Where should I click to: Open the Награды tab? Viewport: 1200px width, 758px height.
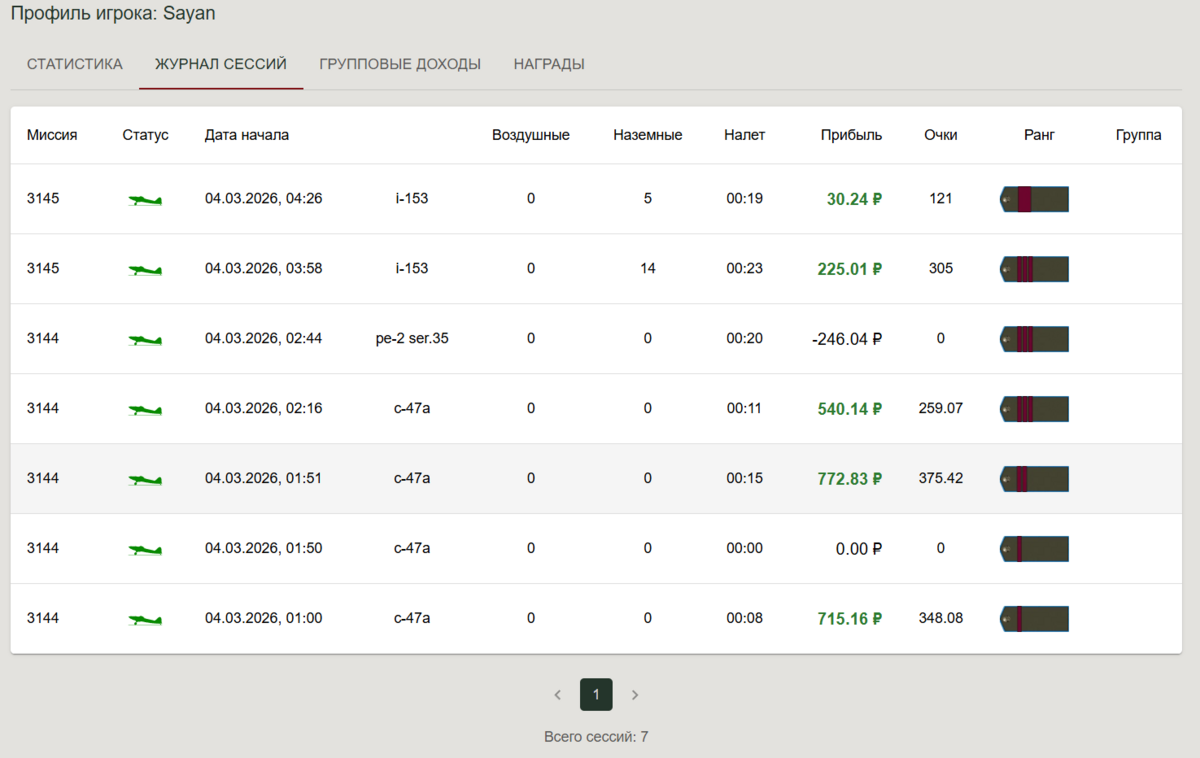point(549,64)
